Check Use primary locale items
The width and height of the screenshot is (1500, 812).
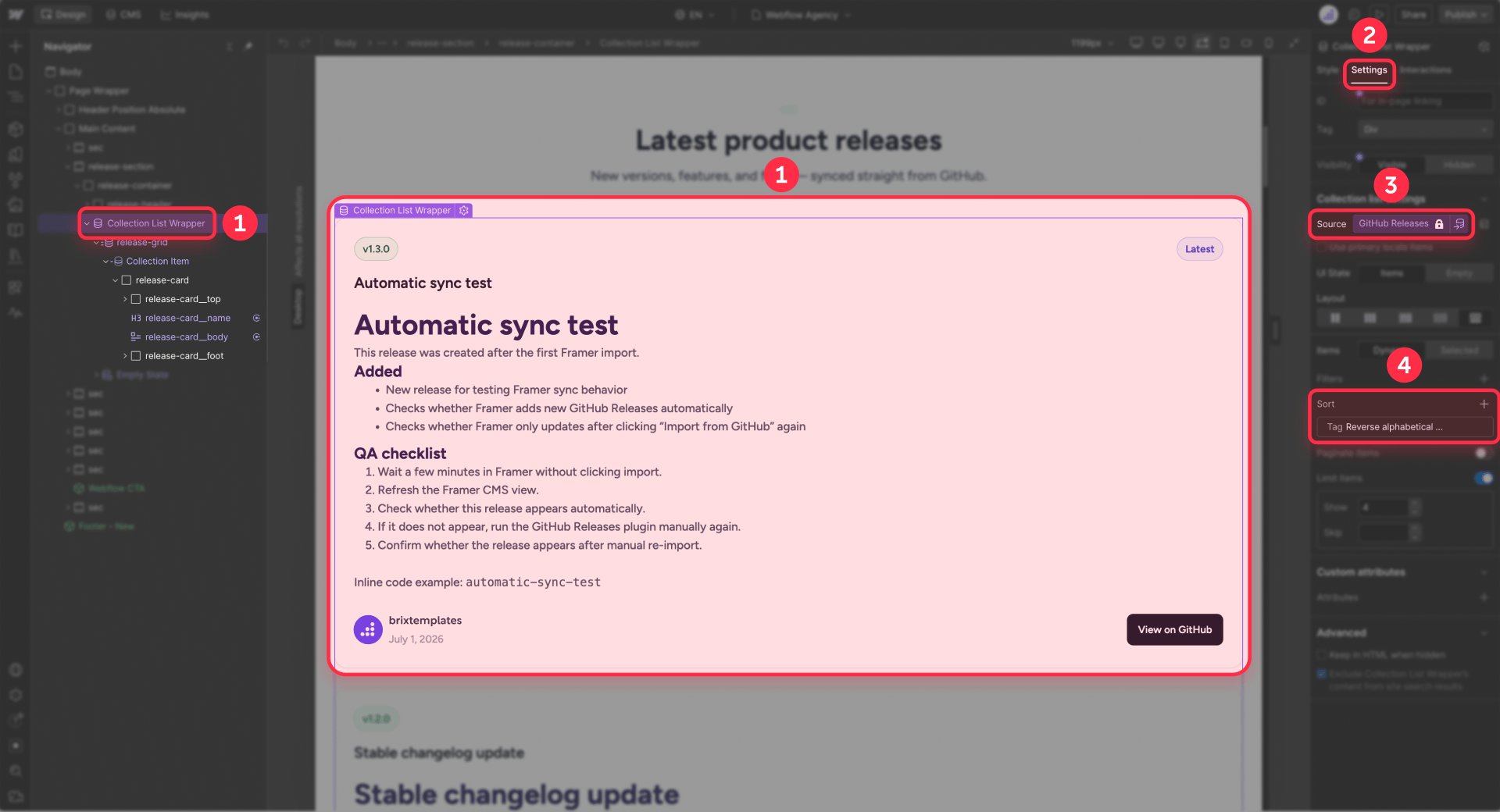tap(1321, 248)
